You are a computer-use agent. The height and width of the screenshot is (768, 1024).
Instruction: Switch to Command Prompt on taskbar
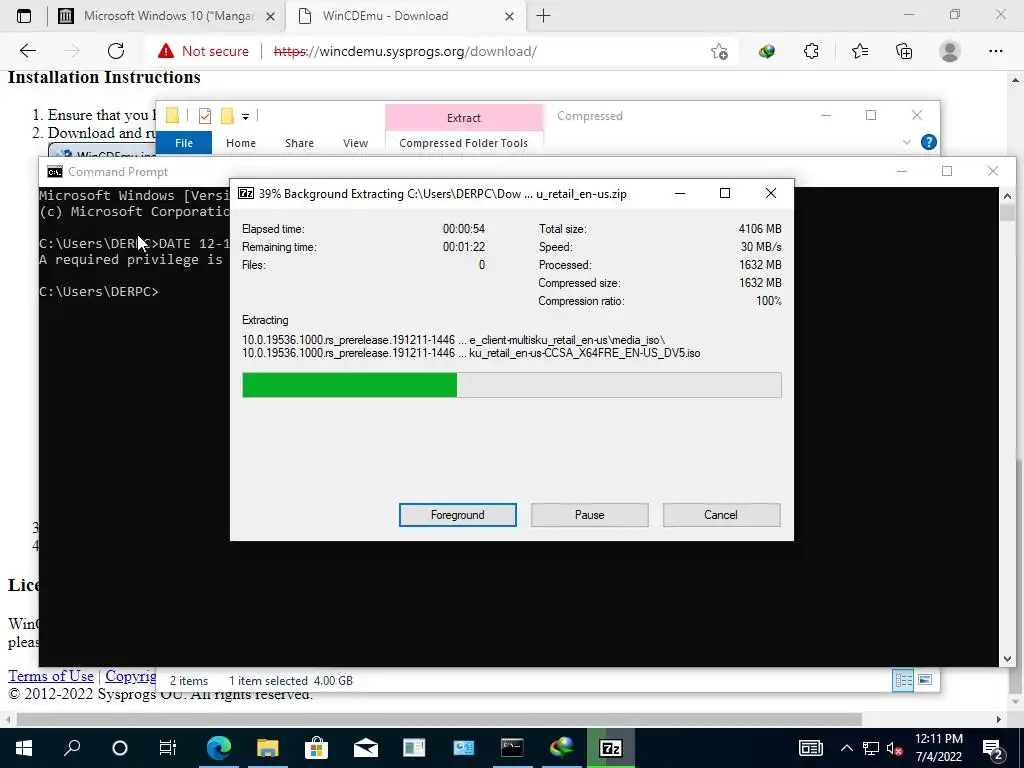click(x=512, y=748)
